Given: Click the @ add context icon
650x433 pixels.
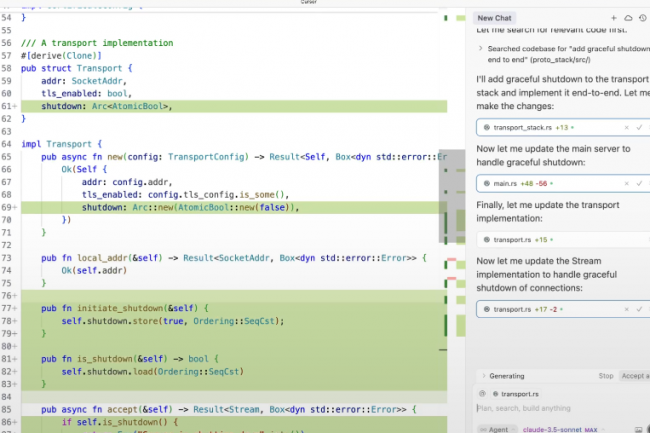Looking at the screenshot, I should (x=482, y=394).
